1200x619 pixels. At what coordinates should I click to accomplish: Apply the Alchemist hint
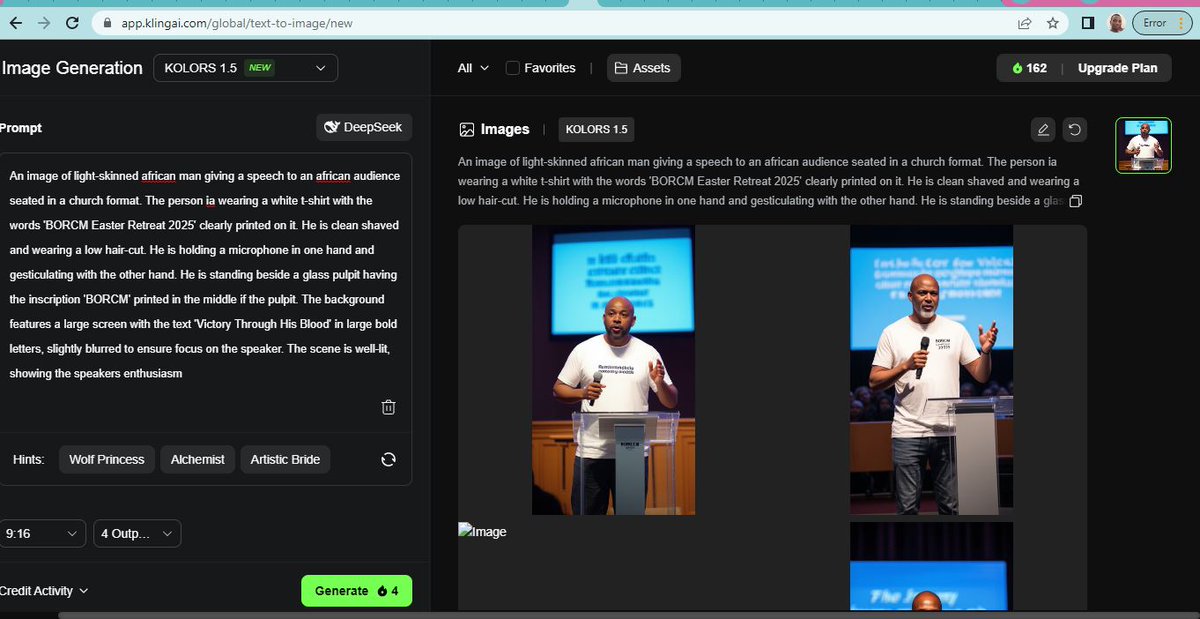[x=198, y=459]
